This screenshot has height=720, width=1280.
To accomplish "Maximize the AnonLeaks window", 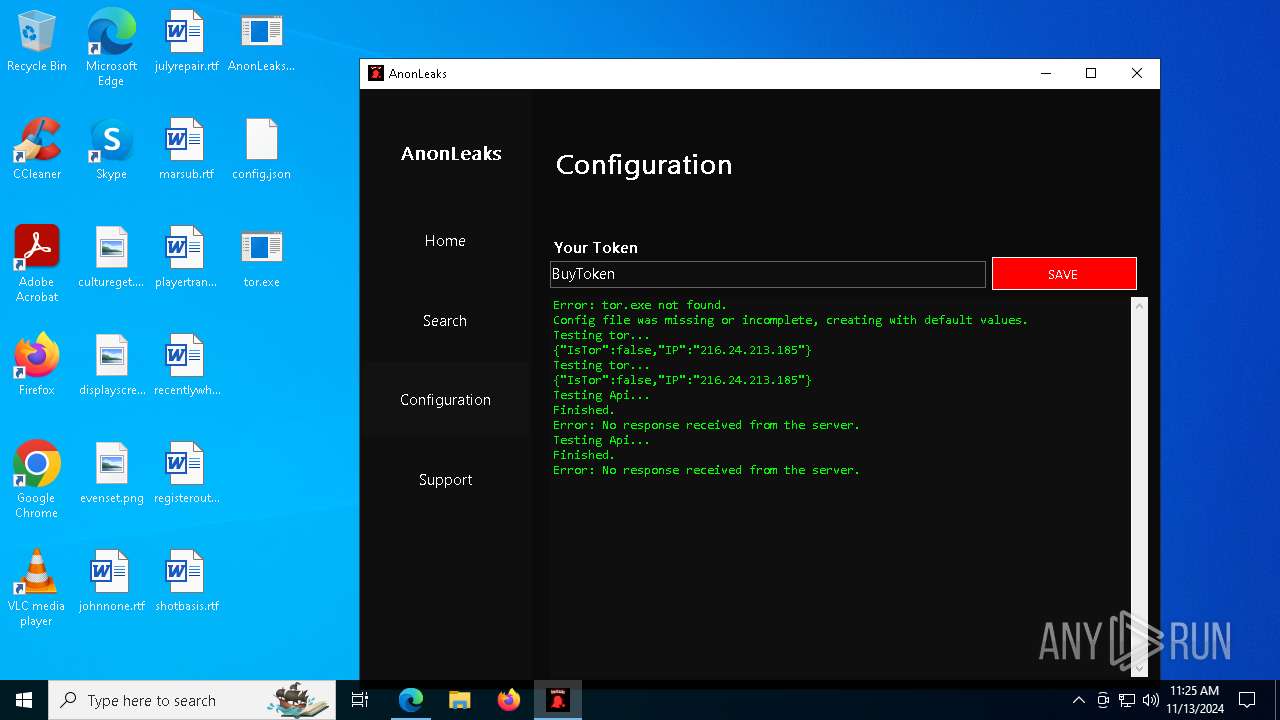I will (1091, 73).
